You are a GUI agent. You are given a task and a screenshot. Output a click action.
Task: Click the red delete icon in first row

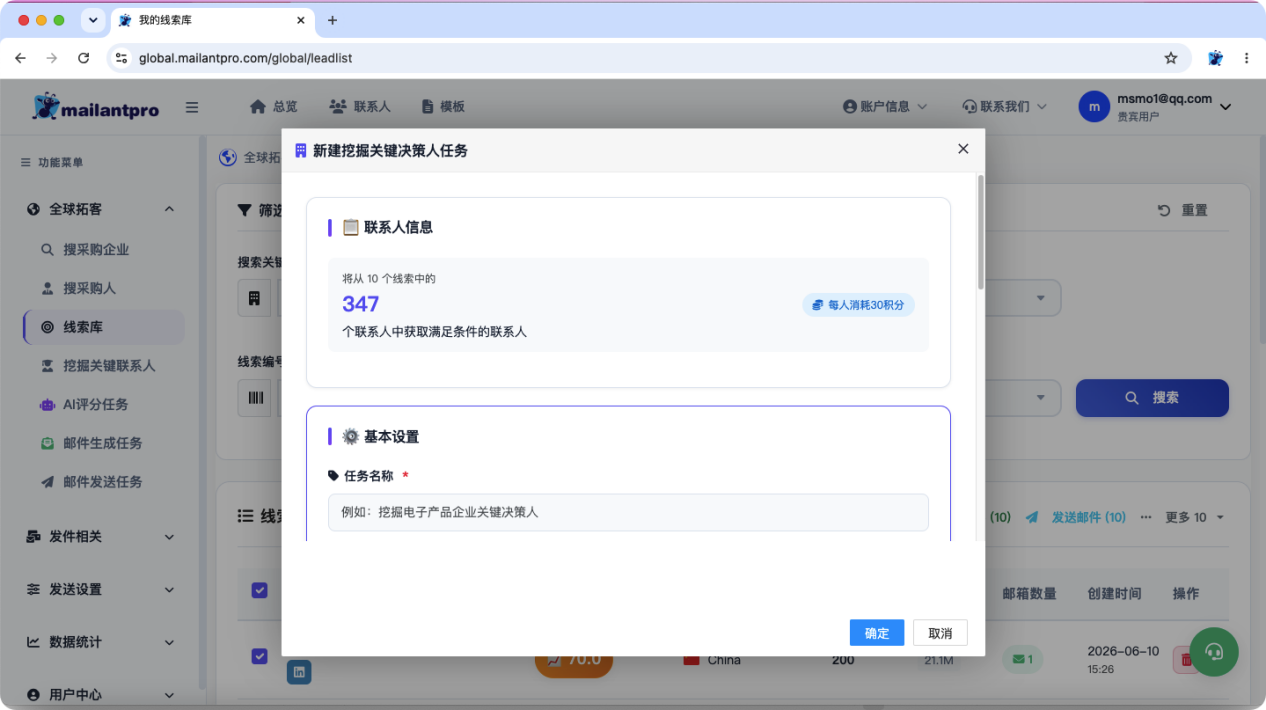(x=1185, y=659)
